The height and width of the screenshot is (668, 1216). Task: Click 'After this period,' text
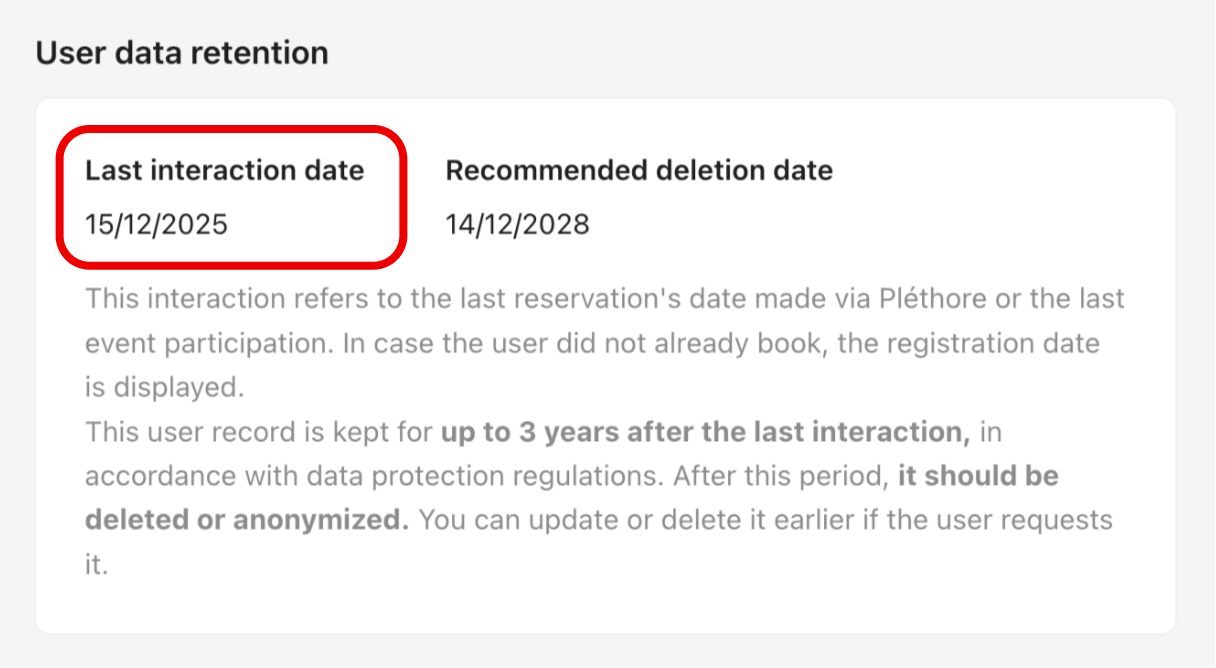tap(779, 476)
